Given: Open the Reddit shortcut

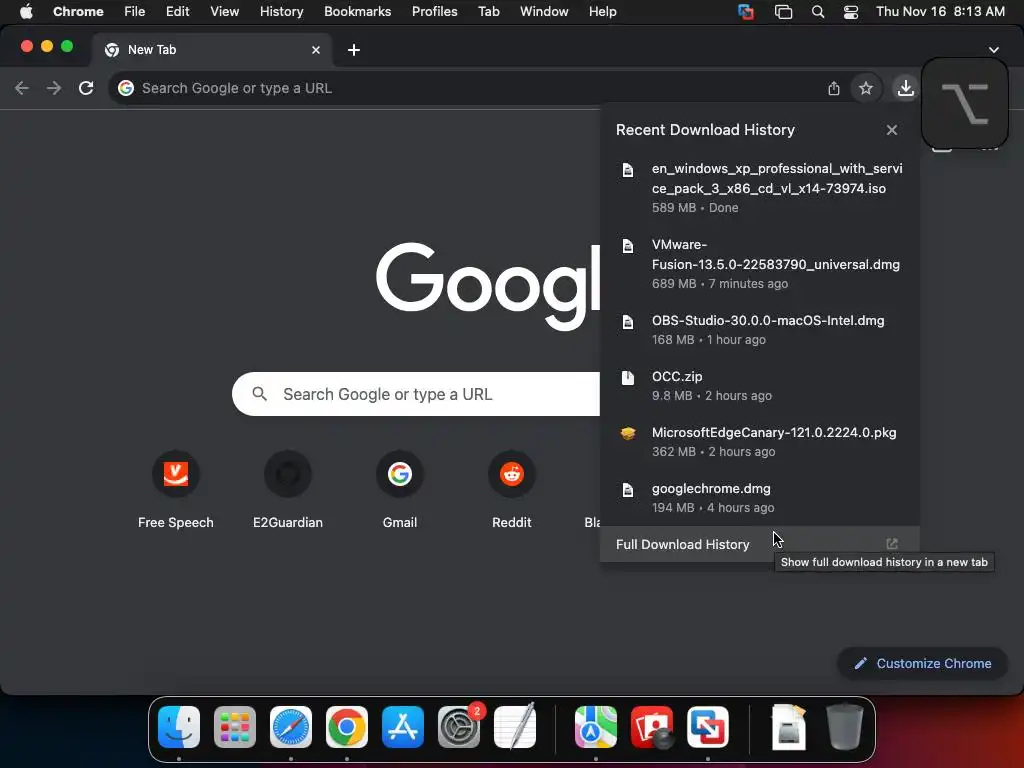Looking at the screenshot, I should (x=512, y=490).
